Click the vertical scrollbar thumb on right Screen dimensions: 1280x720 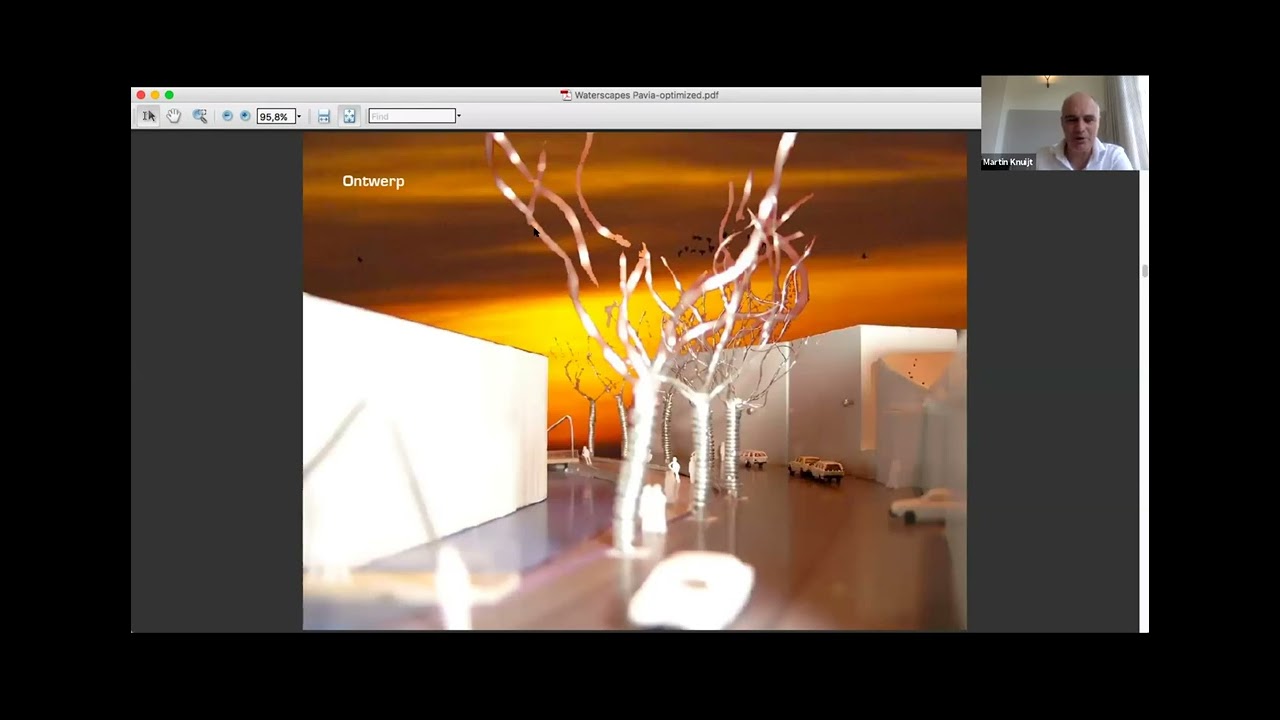point(1144,271)
